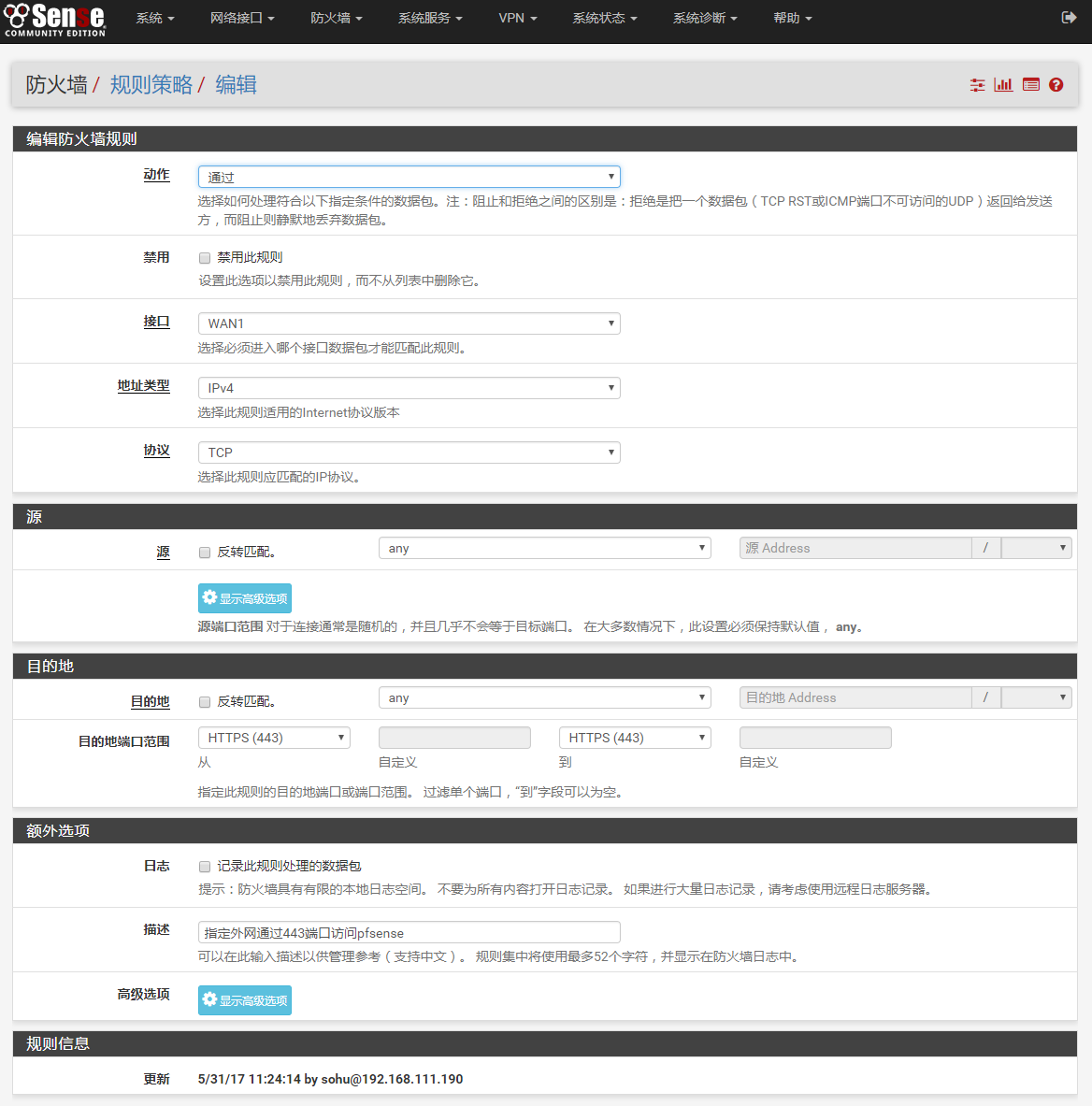Open the interface dropdown showing WAN1
The width and height of the screenshot is (1092, 1106).
[x=409, y=323]
